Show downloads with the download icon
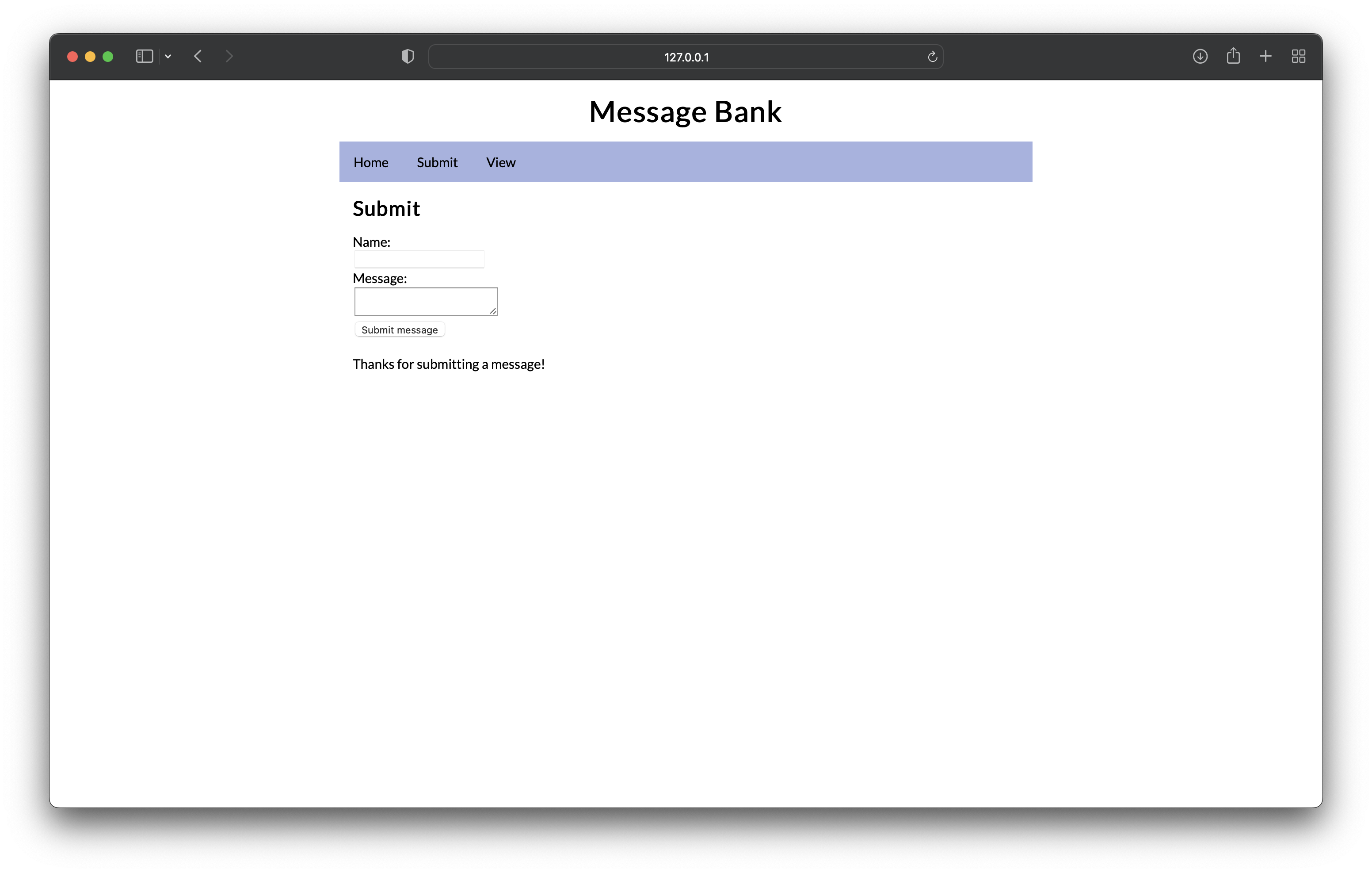1372x873 pixels. click(1200, 57)
